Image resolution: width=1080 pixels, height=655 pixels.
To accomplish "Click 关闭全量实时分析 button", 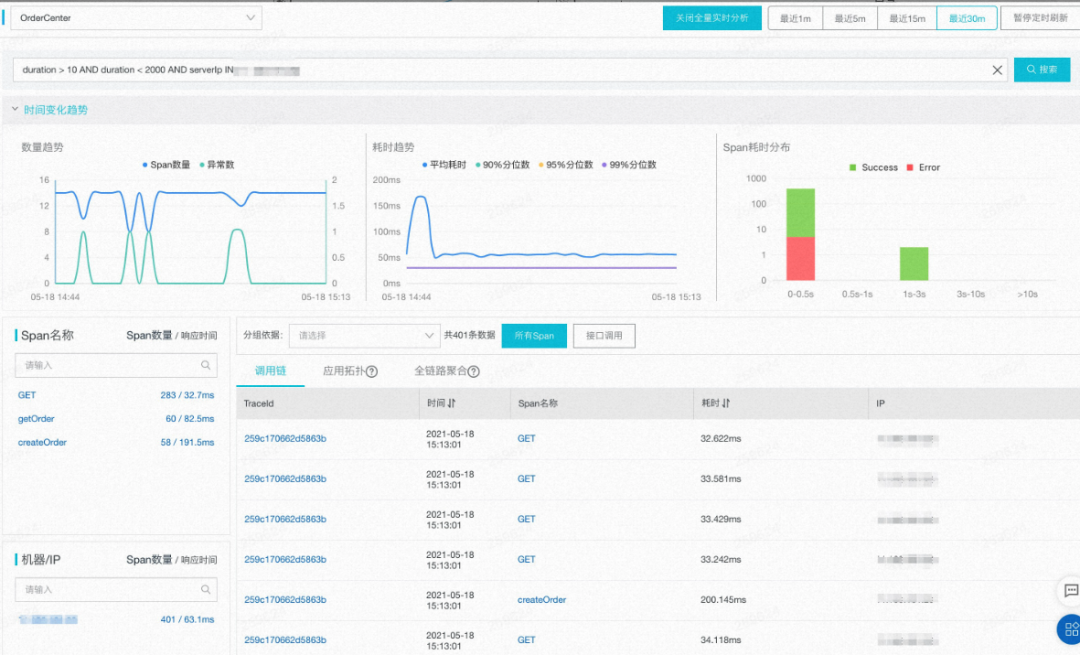I will (x=712, y=18).
